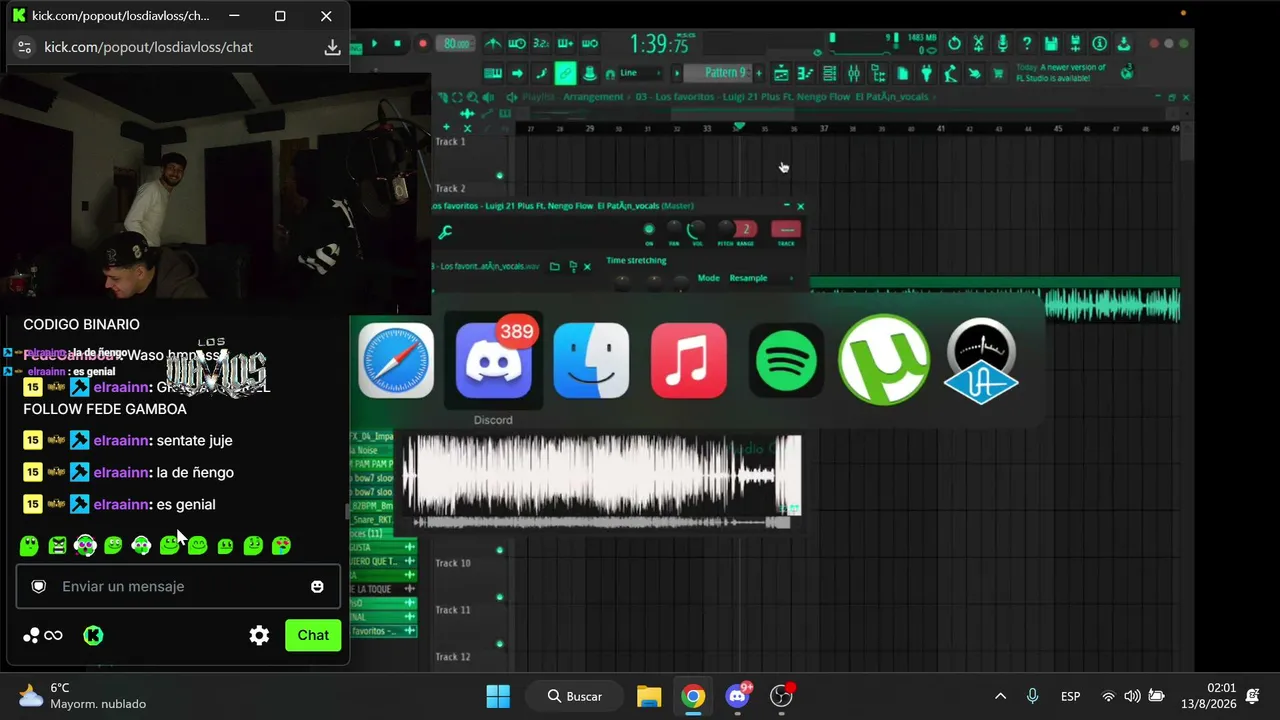Adjust the channel PAN knob
The width and height of the screenshot is (1280, 720).
673,229
